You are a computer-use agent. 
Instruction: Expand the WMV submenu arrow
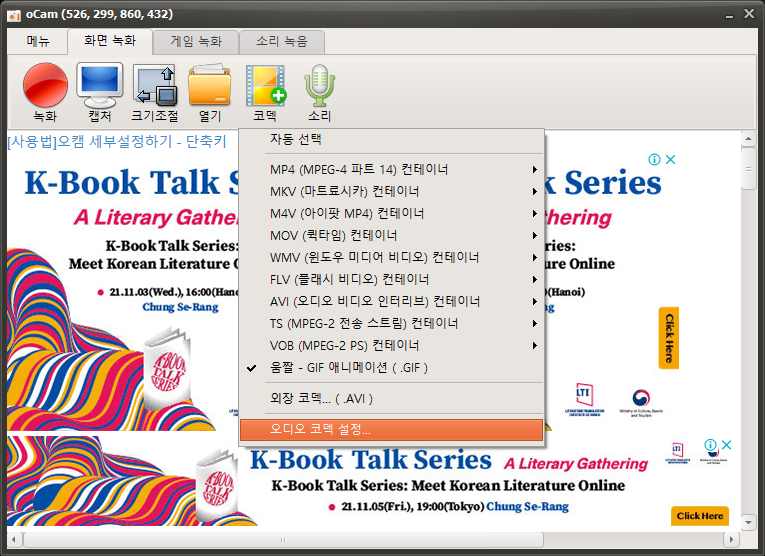(535, 257)
